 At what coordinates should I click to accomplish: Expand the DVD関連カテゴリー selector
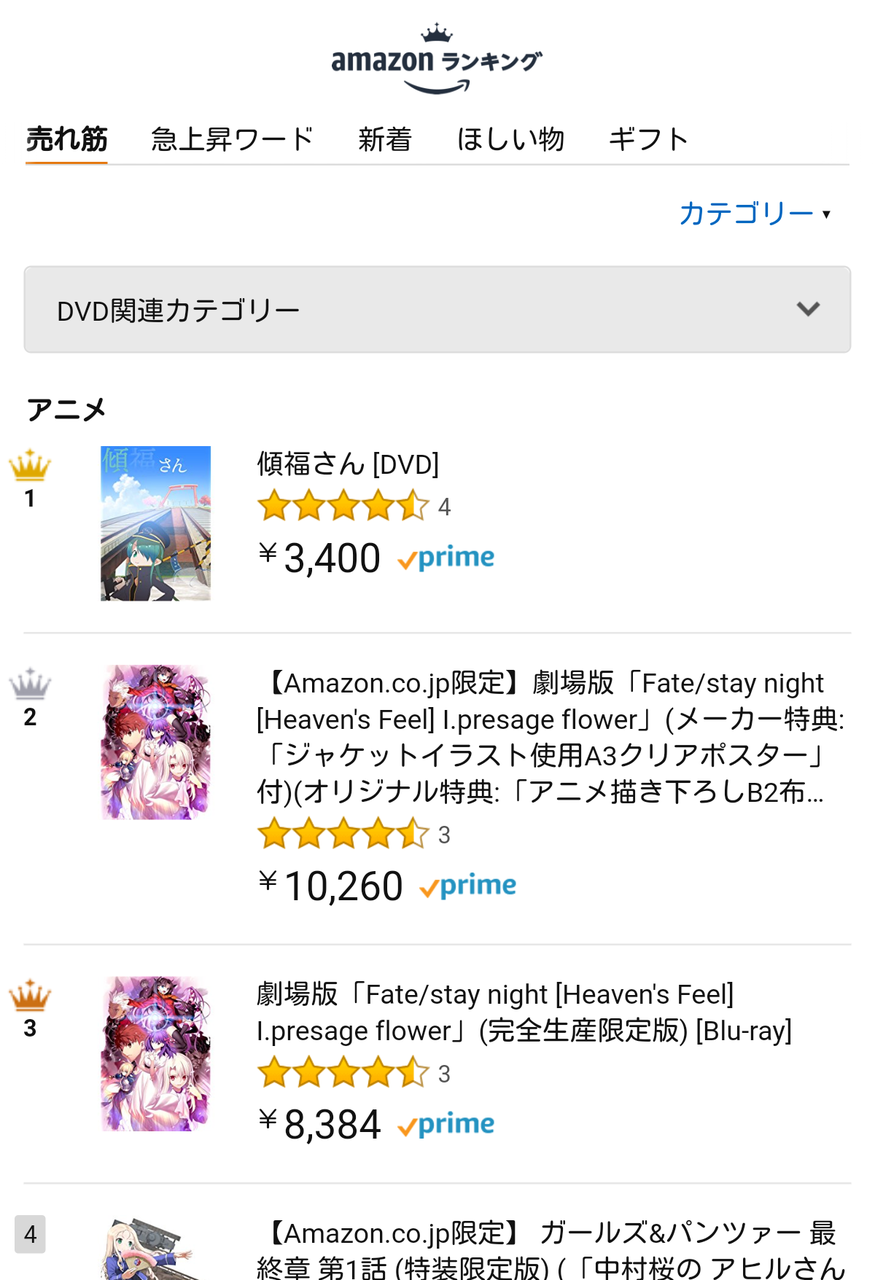tap(437, 310)
